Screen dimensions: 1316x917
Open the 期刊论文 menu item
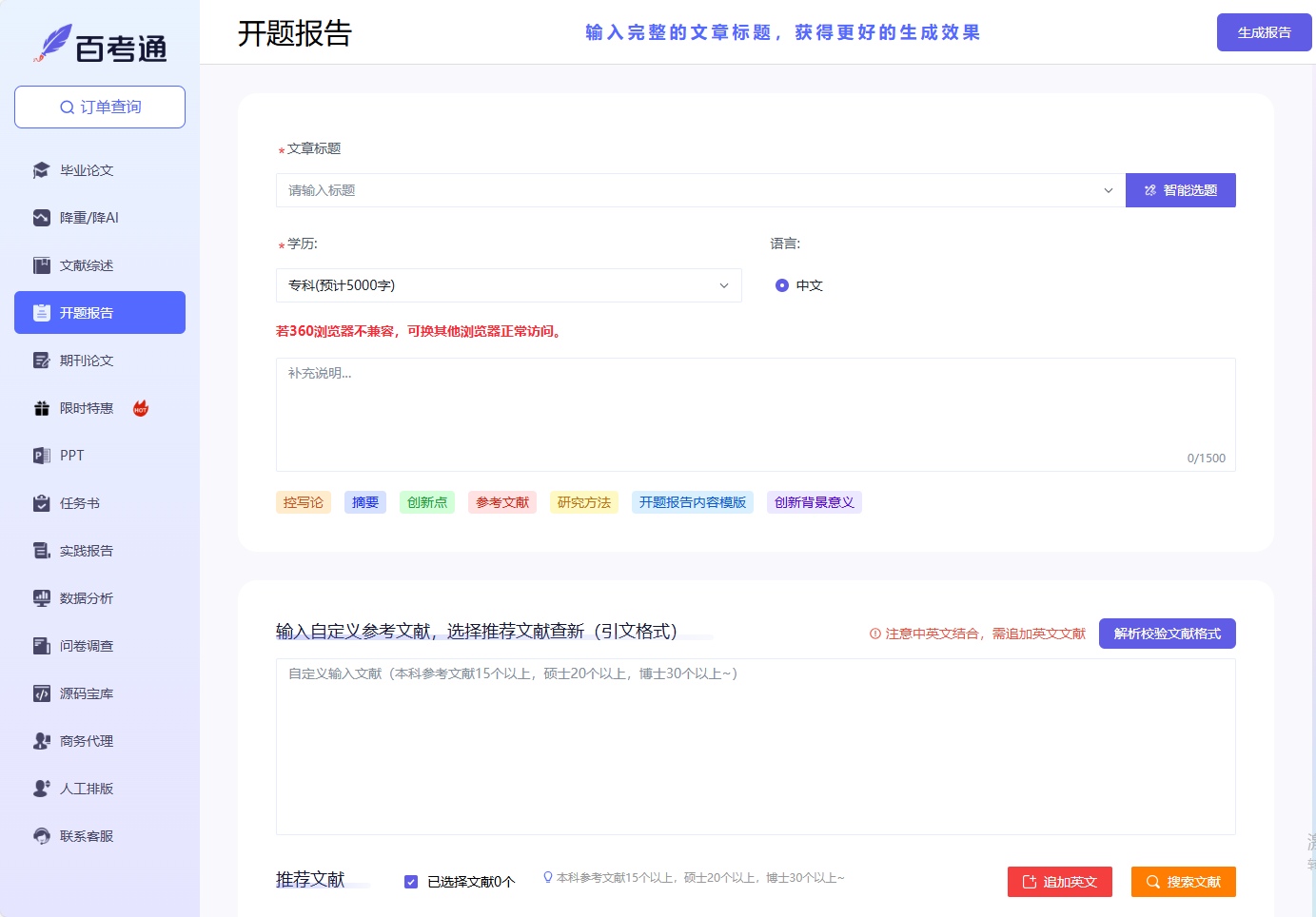tap(87, 361)
